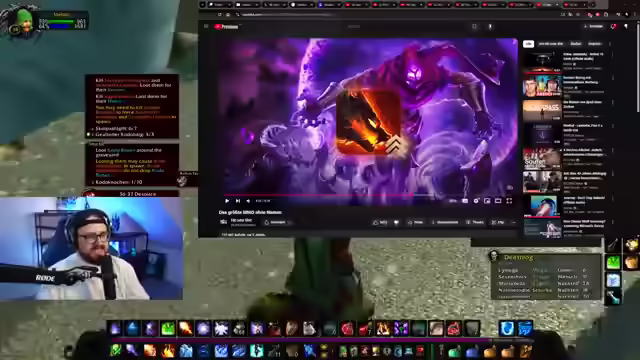Viewport: 640px width, 360px height.
Task: Open a new browser tab with plus
Action: 593,5
